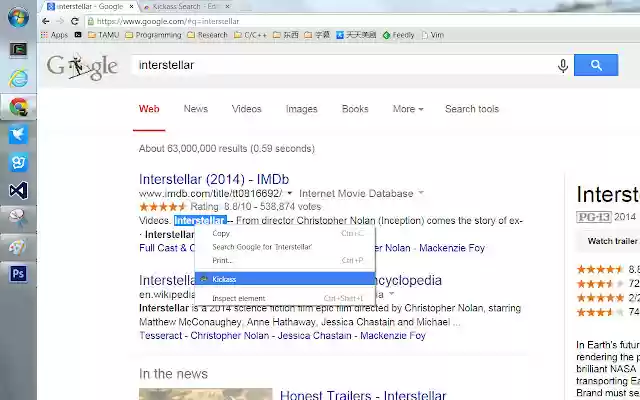Launch Photoshop from taskbar

pos(18,273)
